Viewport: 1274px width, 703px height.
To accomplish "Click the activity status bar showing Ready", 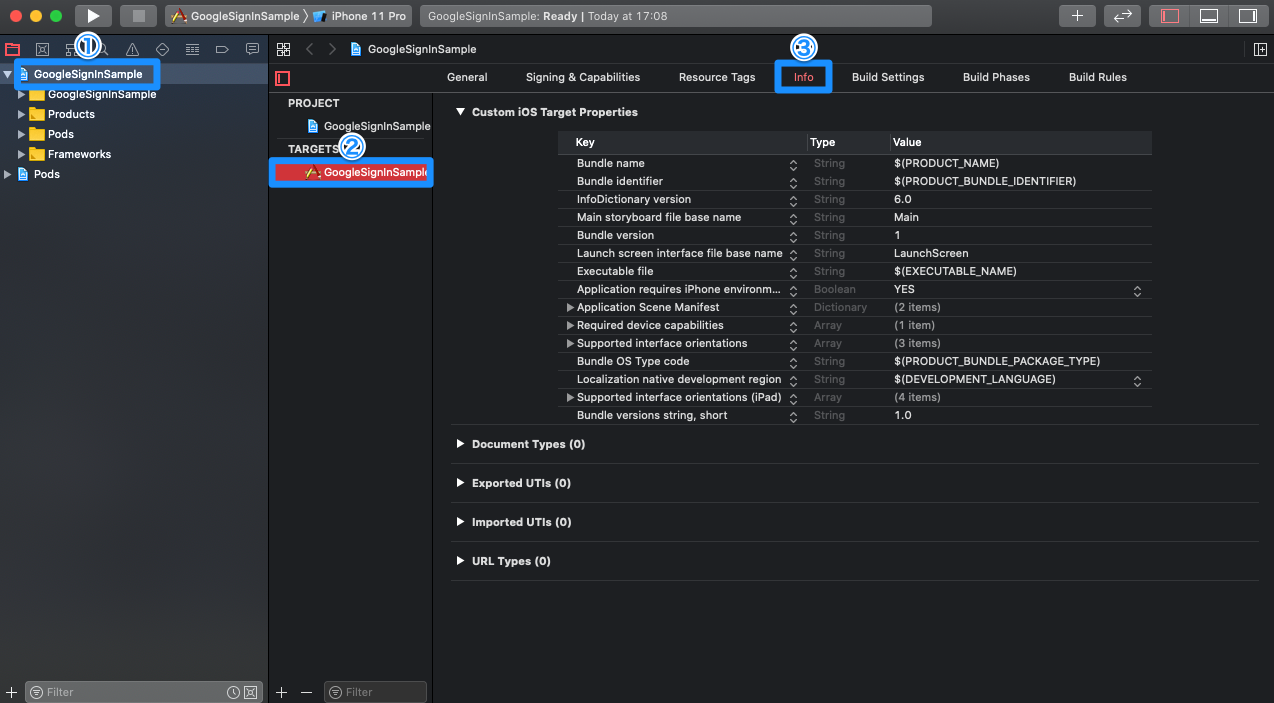I will (x=675, y=16).
